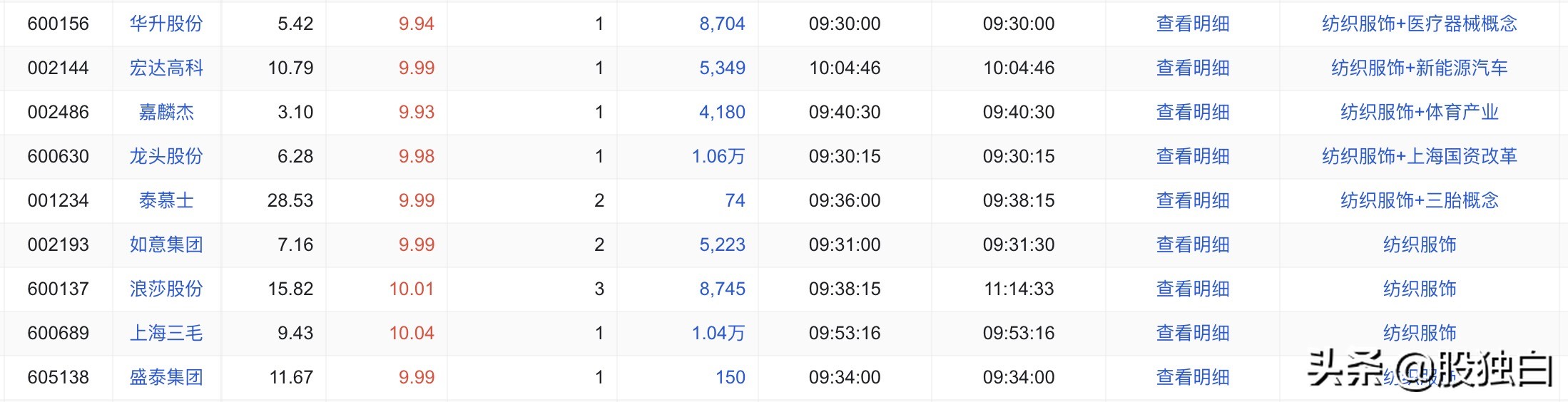
Task: Open the 如意集团 stock link
Action: click(x=166, y=244)
